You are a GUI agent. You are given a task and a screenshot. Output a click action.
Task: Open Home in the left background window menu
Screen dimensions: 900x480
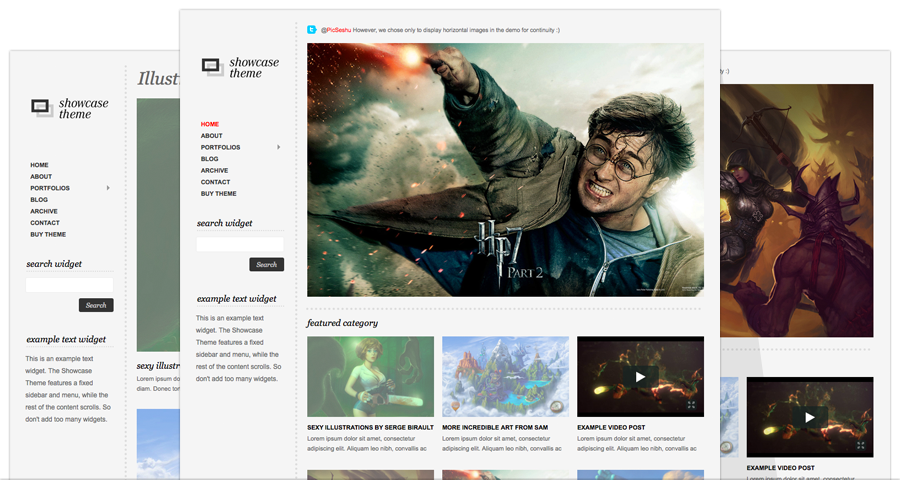(x=39, y=165)
